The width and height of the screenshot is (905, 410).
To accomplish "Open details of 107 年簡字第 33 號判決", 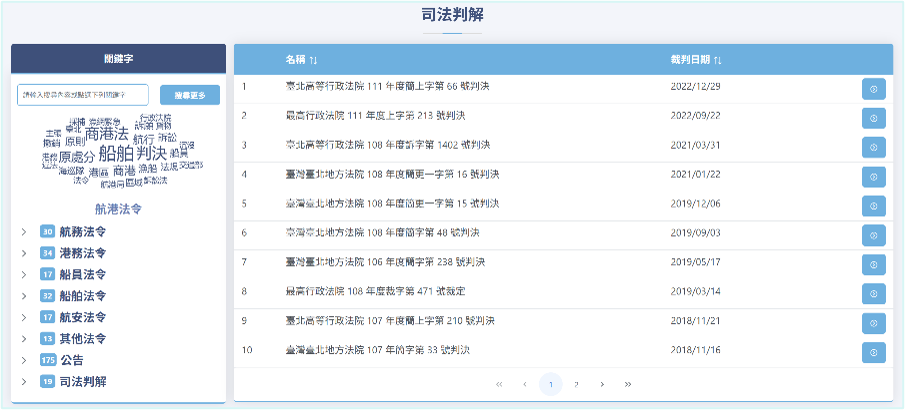I will pyautogui.click(x=873, y=352).
